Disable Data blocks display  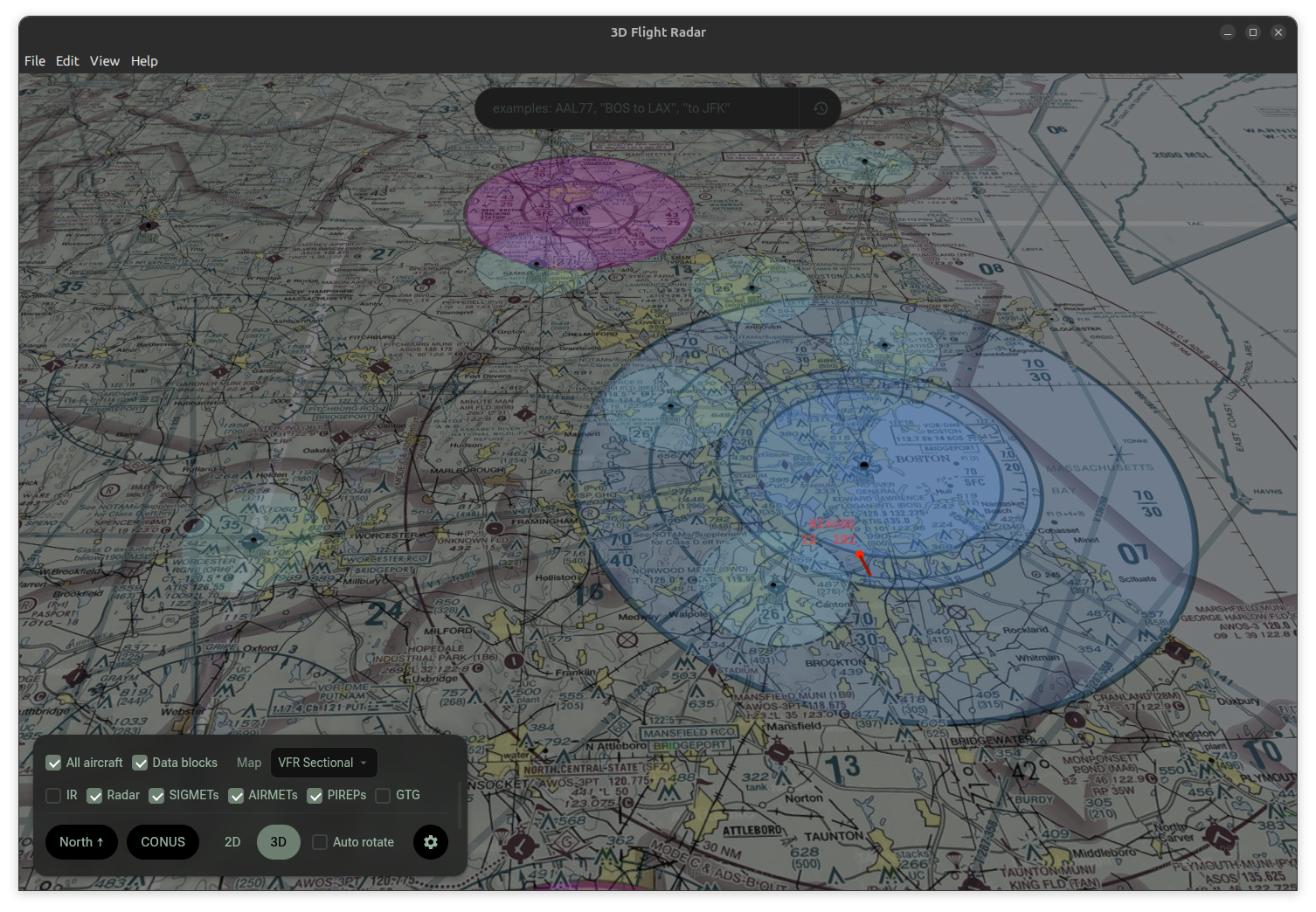pos(142,763)
